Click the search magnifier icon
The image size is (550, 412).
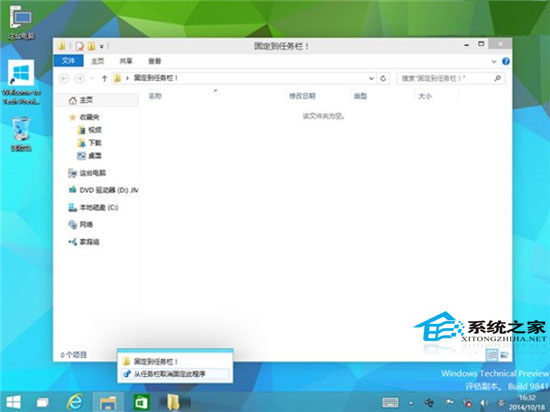(x=498, y=78)
